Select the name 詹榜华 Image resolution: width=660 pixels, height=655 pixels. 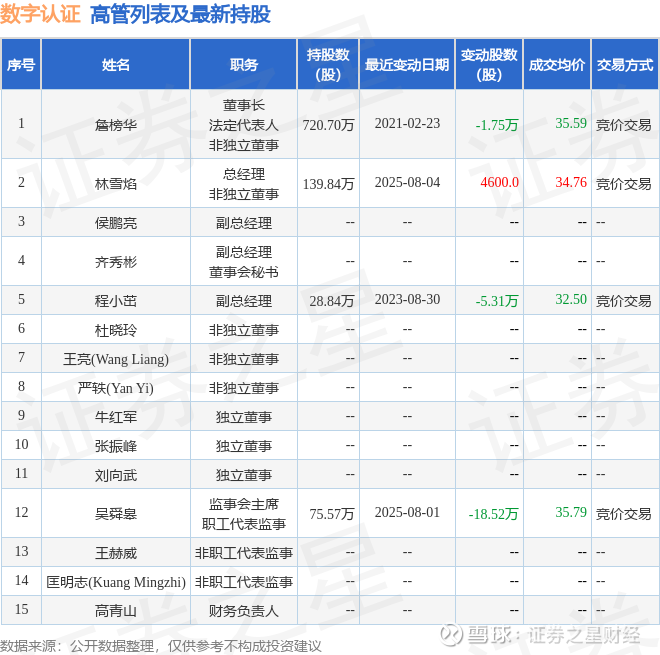pos(116,125)
